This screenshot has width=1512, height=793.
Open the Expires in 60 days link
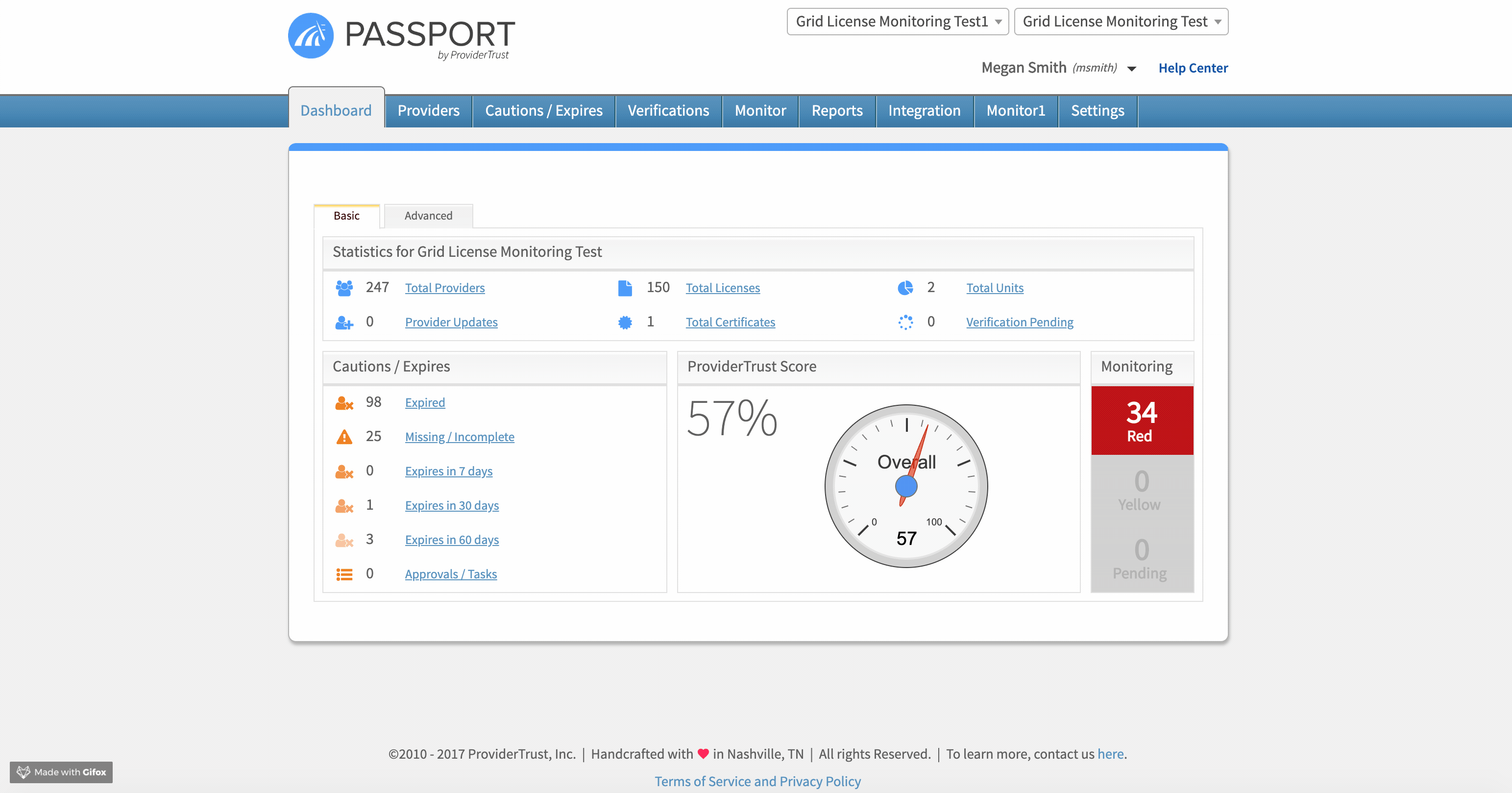pyautogui.click(x=452, y=540)
